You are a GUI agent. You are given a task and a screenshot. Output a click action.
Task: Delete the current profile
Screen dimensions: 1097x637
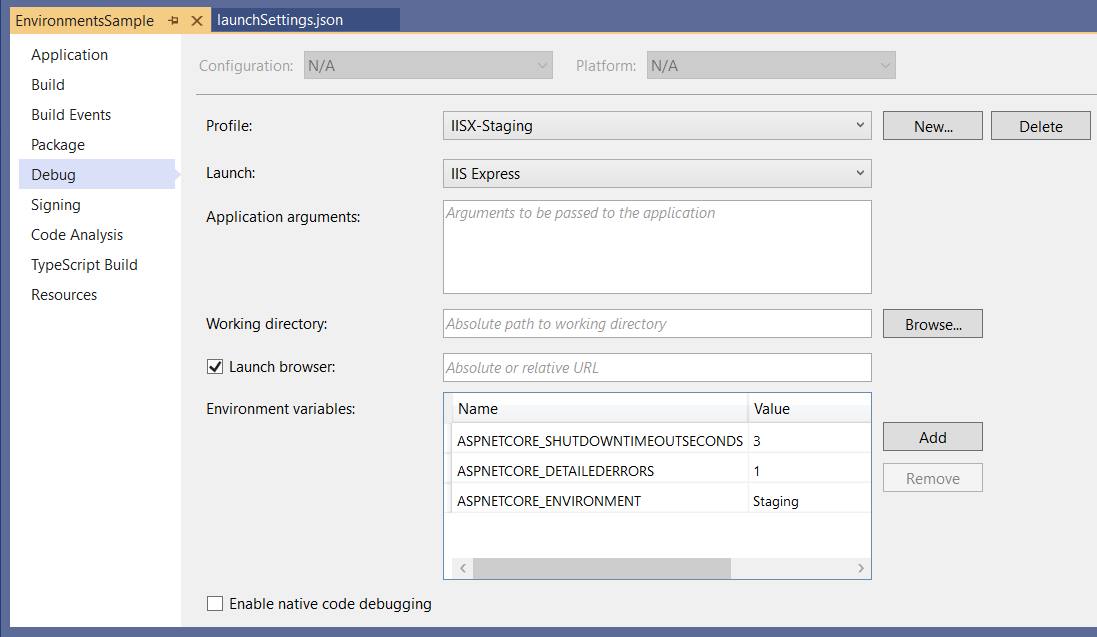1040,126
